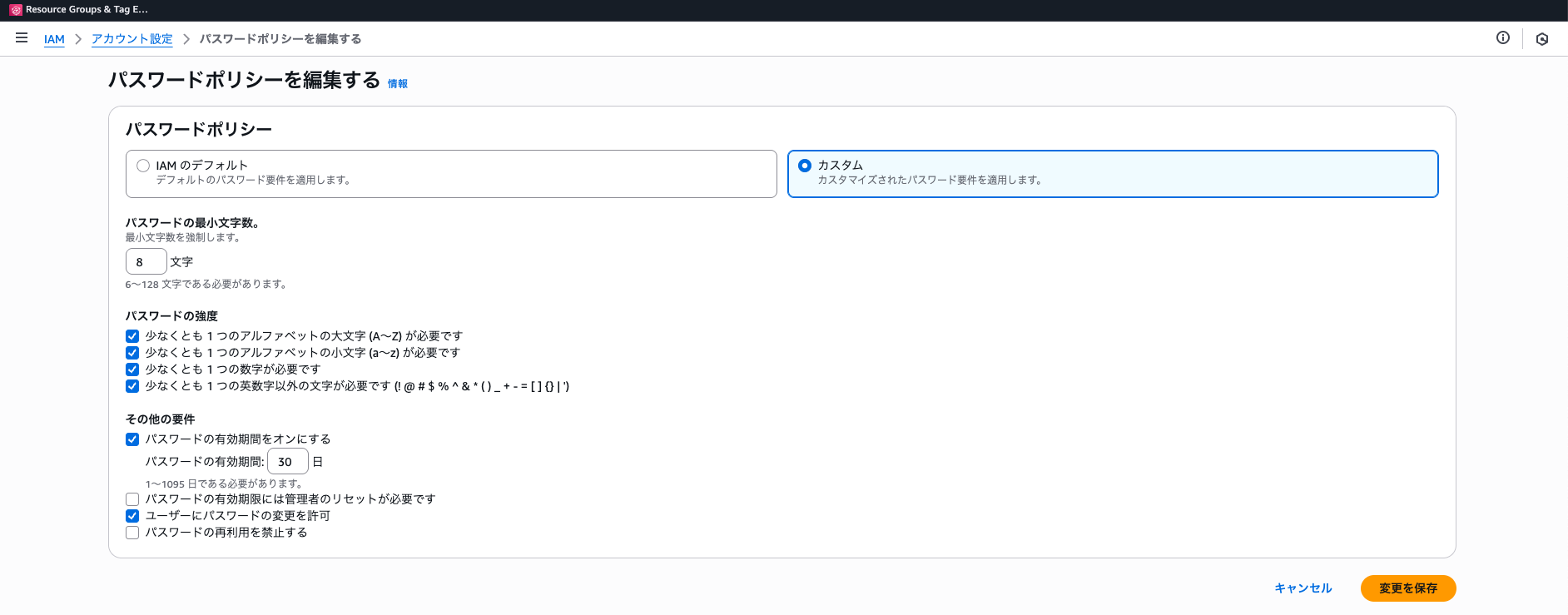This screenshot has height=615, width=1568.
Task: Uncheck the uppercase letter (A~Z) requirement
Action: (x=132, y=336)
